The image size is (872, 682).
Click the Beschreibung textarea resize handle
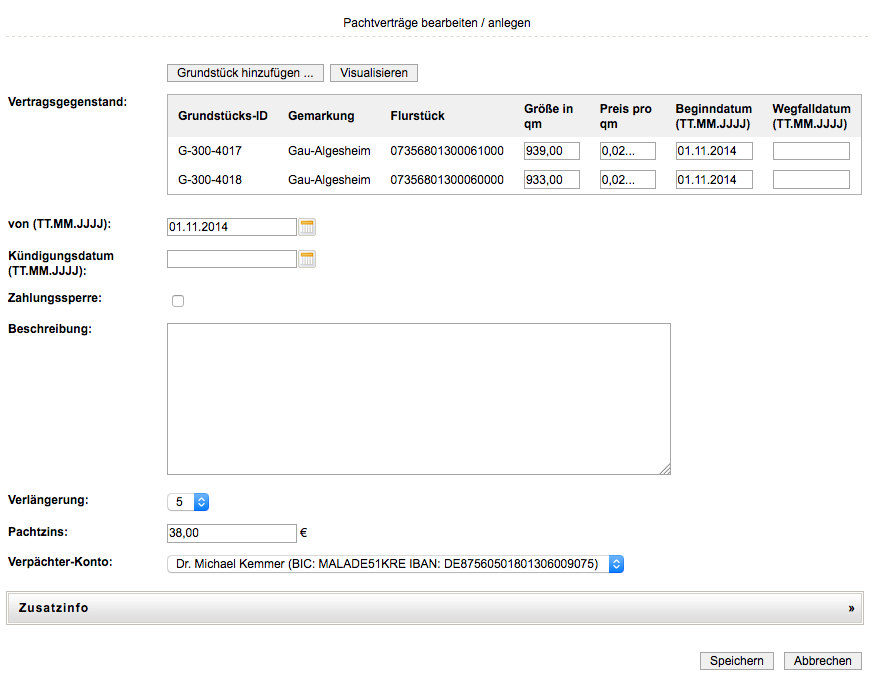(x=665, y=469)
